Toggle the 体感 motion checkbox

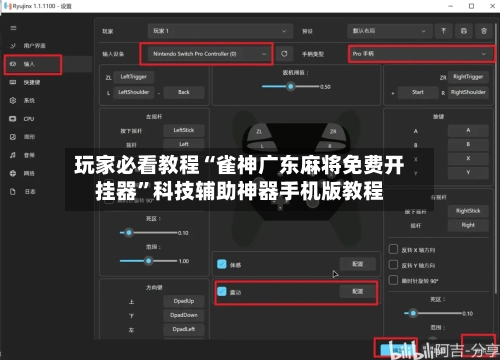coord(222,264)
